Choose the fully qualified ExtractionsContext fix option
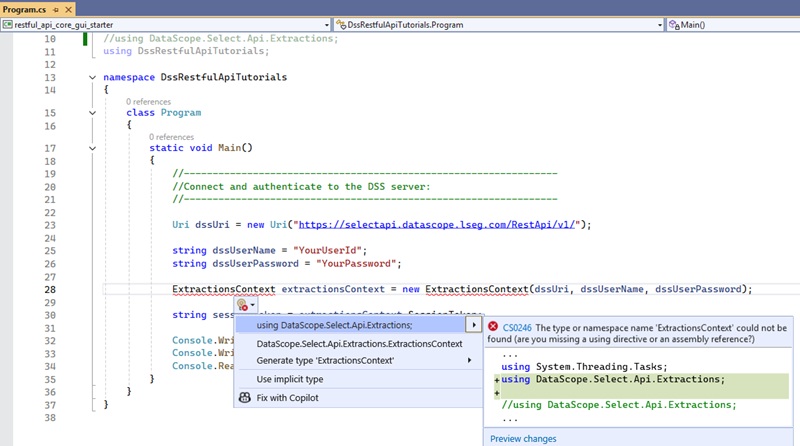 (359, 343)
